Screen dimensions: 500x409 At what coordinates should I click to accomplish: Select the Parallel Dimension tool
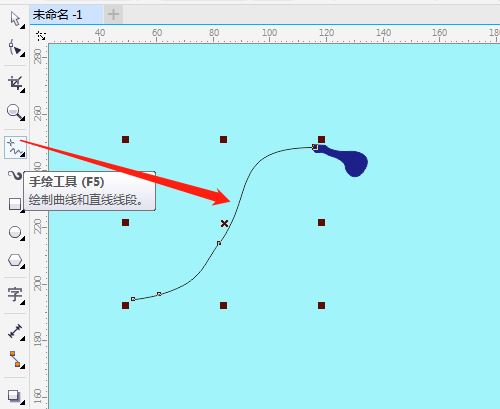[x=15, y=331]
